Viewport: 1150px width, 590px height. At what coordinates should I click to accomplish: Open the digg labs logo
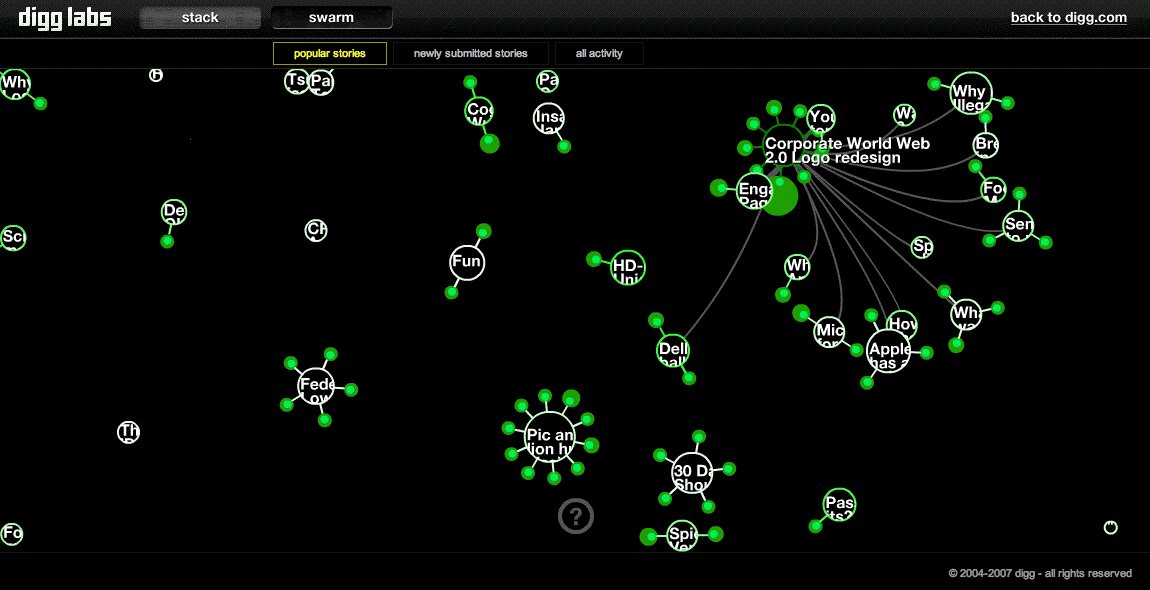[65, 18]
